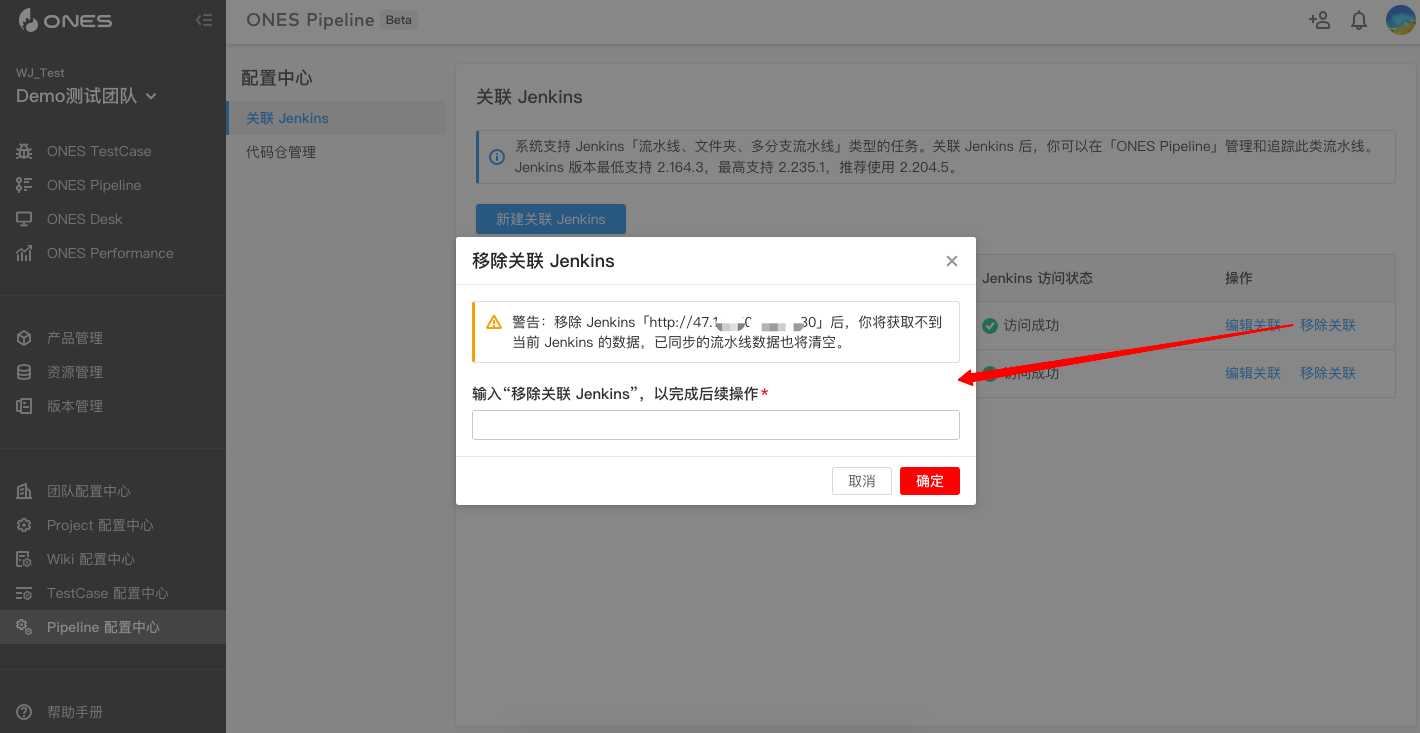Open the user avatar menu
This screenshot has width=1420, height=733.
pyautogui.click(x=1400, y=20)
